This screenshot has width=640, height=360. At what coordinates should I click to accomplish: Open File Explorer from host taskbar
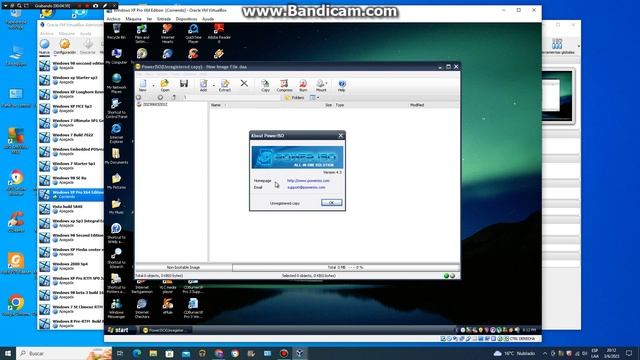tap(153, 353)
